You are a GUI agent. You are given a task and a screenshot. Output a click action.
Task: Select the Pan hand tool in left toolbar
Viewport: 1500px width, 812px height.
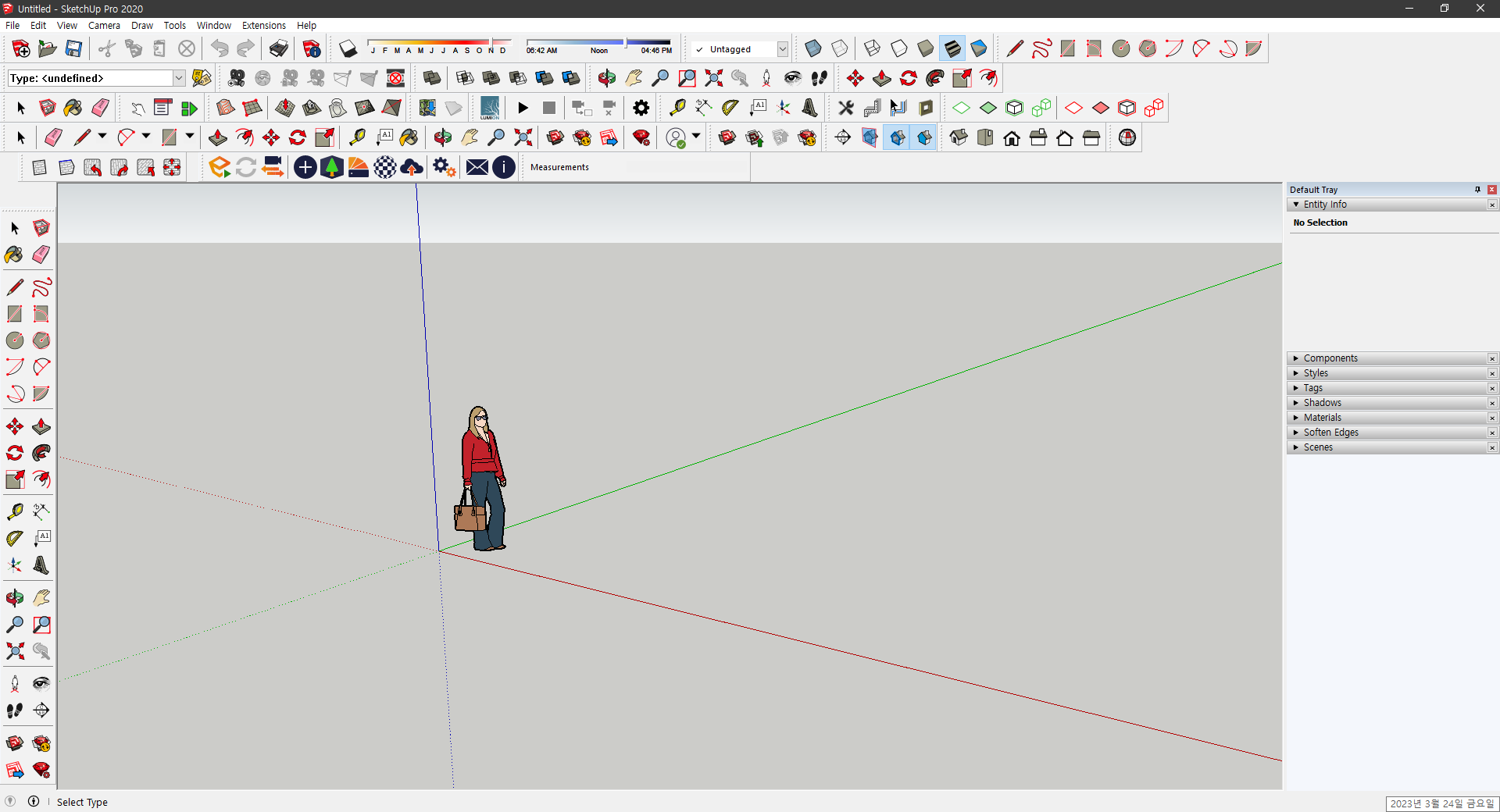(x=41, y=598)
